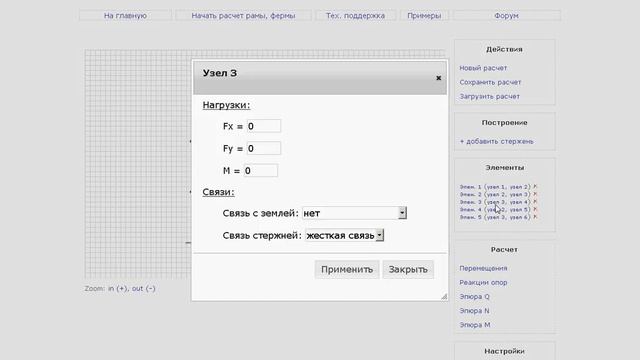Click the Эпюра Q link

pos(474,297)
